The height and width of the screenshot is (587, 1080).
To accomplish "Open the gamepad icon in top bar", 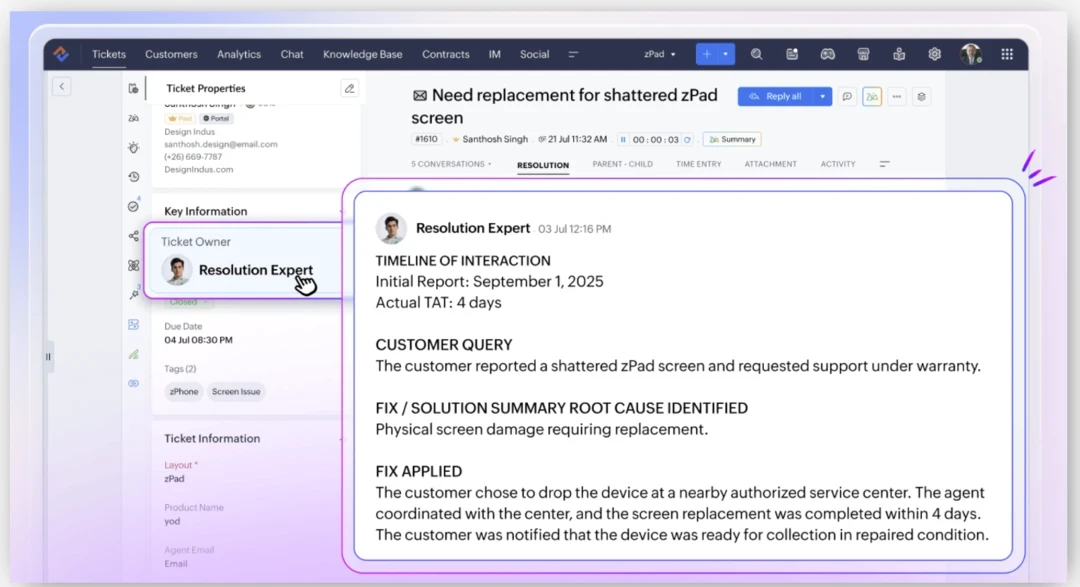I will [828, 54].
